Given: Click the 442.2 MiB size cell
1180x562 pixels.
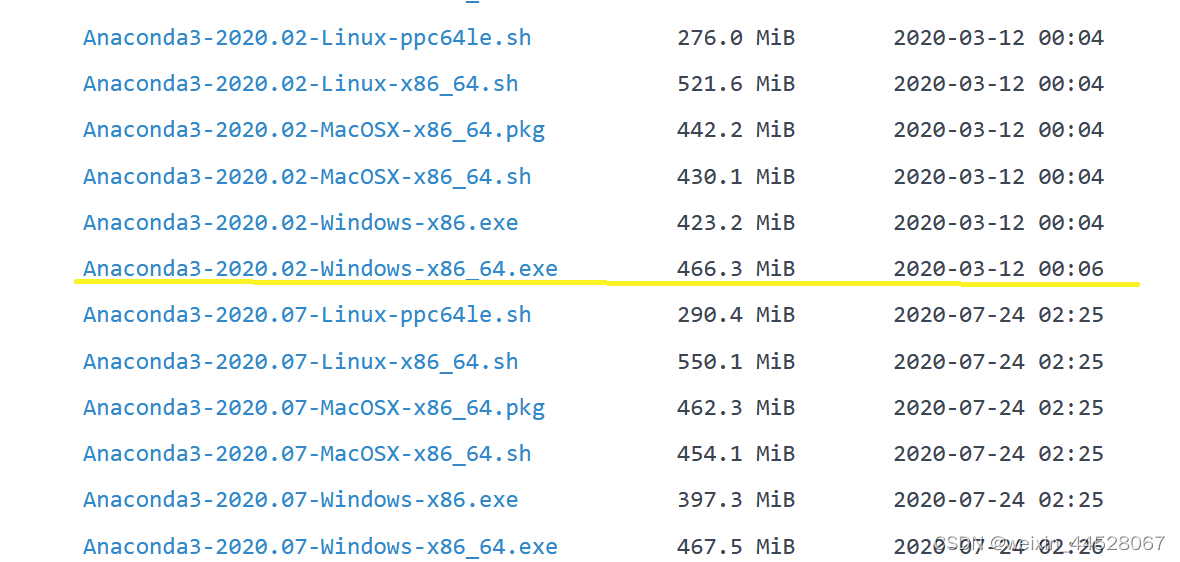Looking at the screenshot, I should [736, 130].
